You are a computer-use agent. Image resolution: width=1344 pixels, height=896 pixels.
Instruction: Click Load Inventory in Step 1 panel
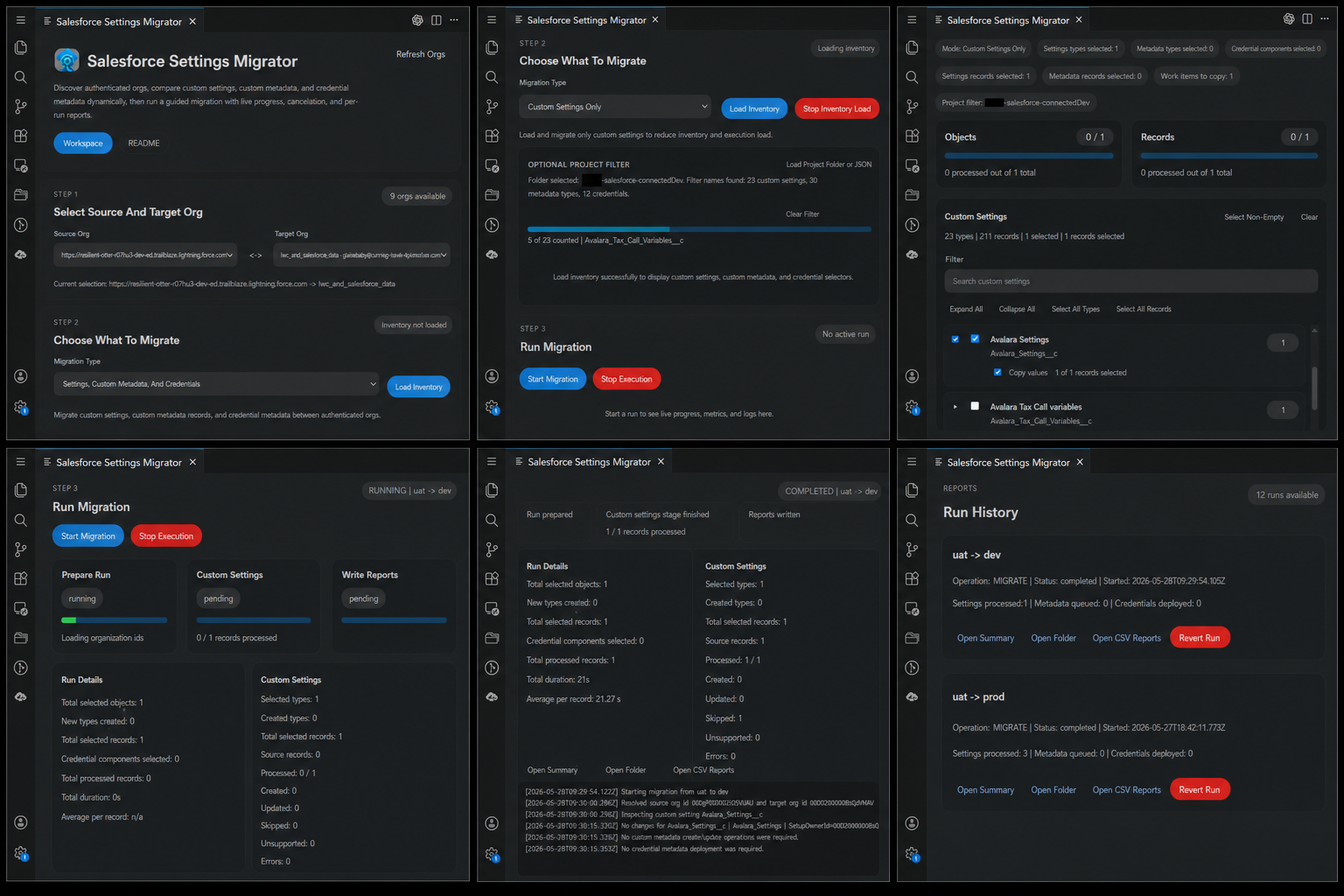(x=418, y=387)
